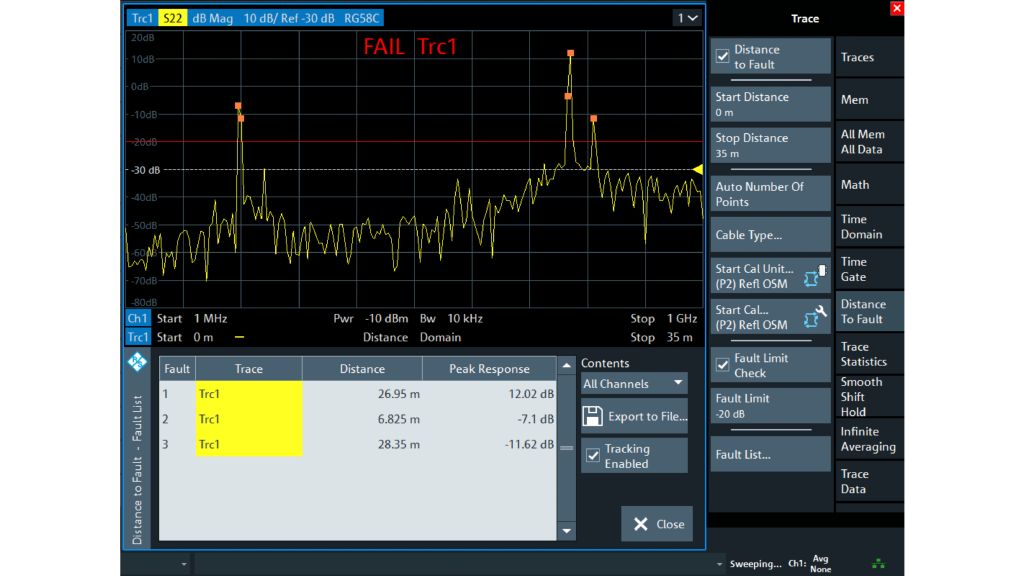Screen dimensions: 1024x576
Task: Click the green network status icon
Action: (878, 564)
